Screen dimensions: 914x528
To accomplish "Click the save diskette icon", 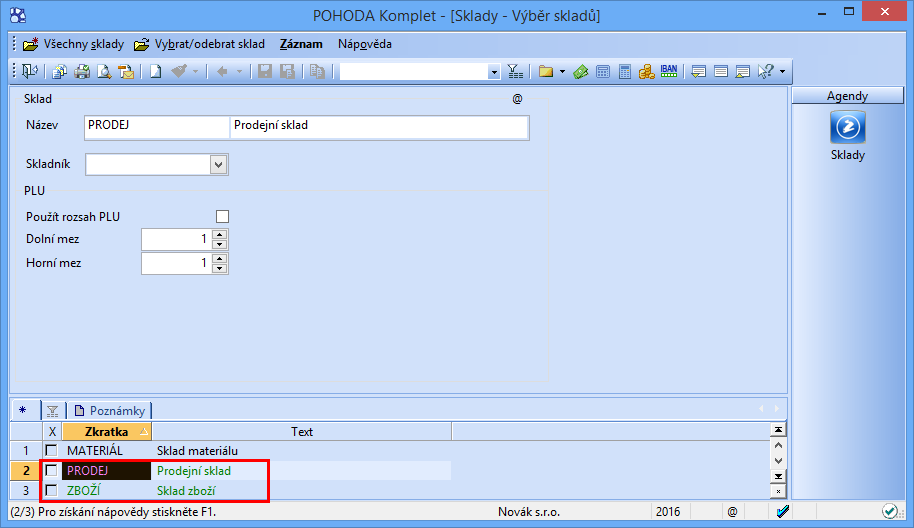I will point(265,72).
